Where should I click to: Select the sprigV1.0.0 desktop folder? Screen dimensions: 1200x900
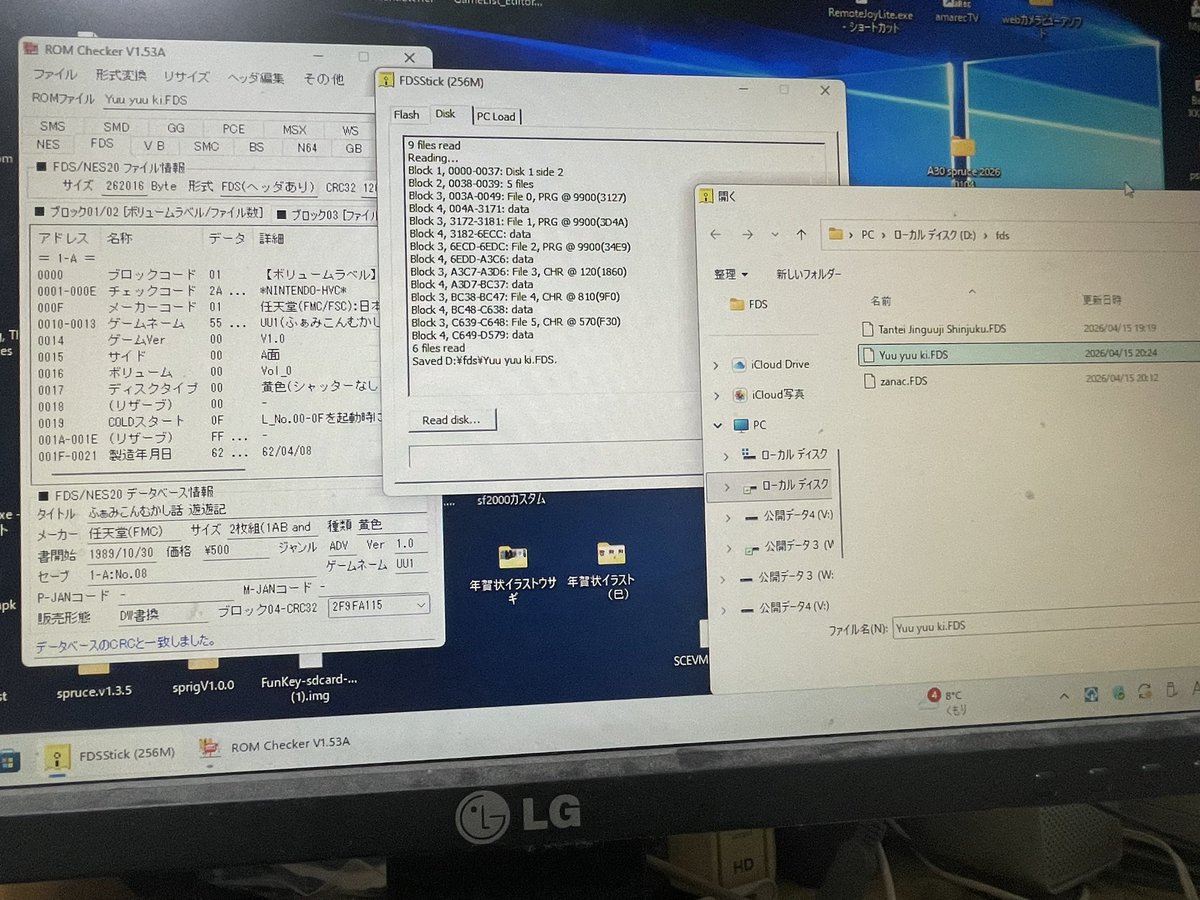[203, 677]
